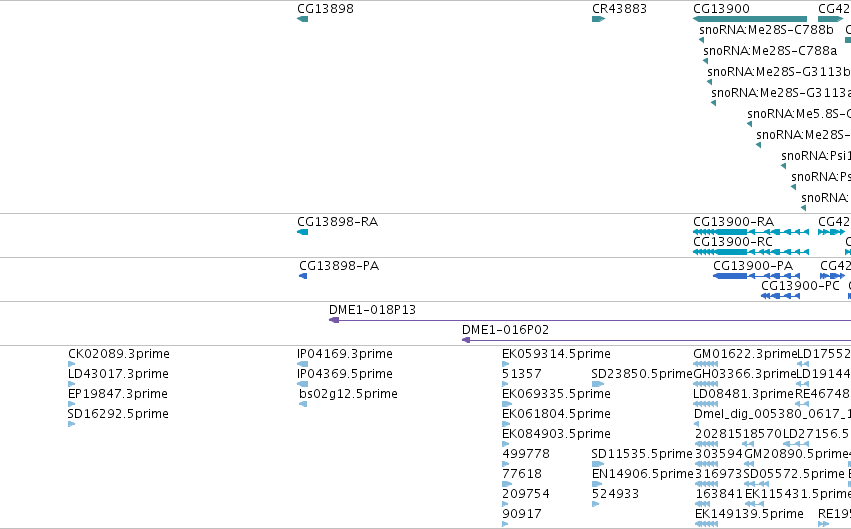The width and height of the screenshot is (851, 529).
Task: Click the DME1-018P13 arrowhead end
Action: point(334,320)
